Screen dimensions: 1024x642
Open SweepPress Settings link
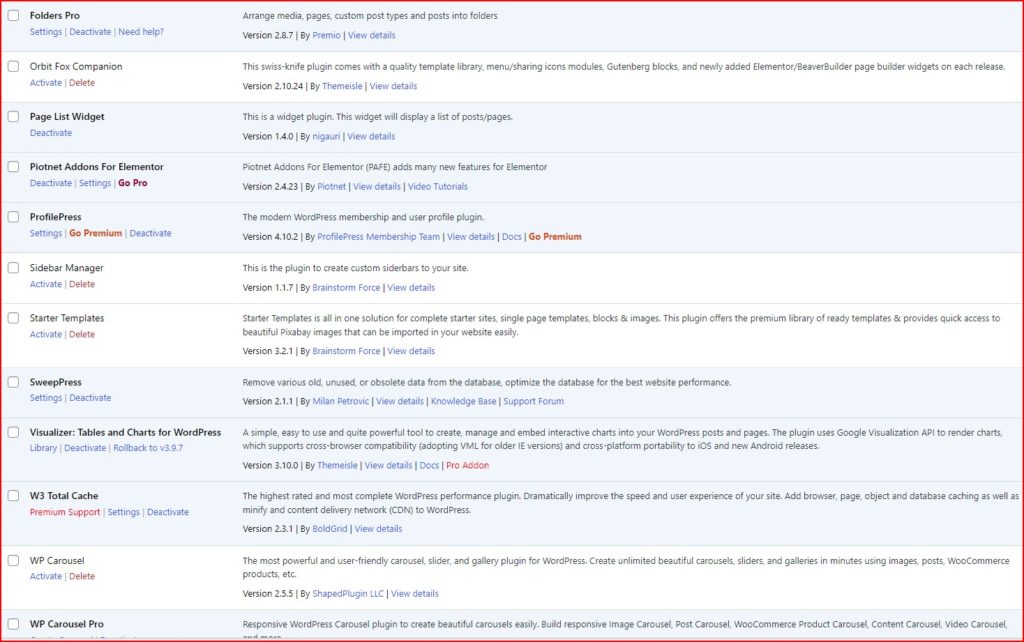(x=46, y=398)
